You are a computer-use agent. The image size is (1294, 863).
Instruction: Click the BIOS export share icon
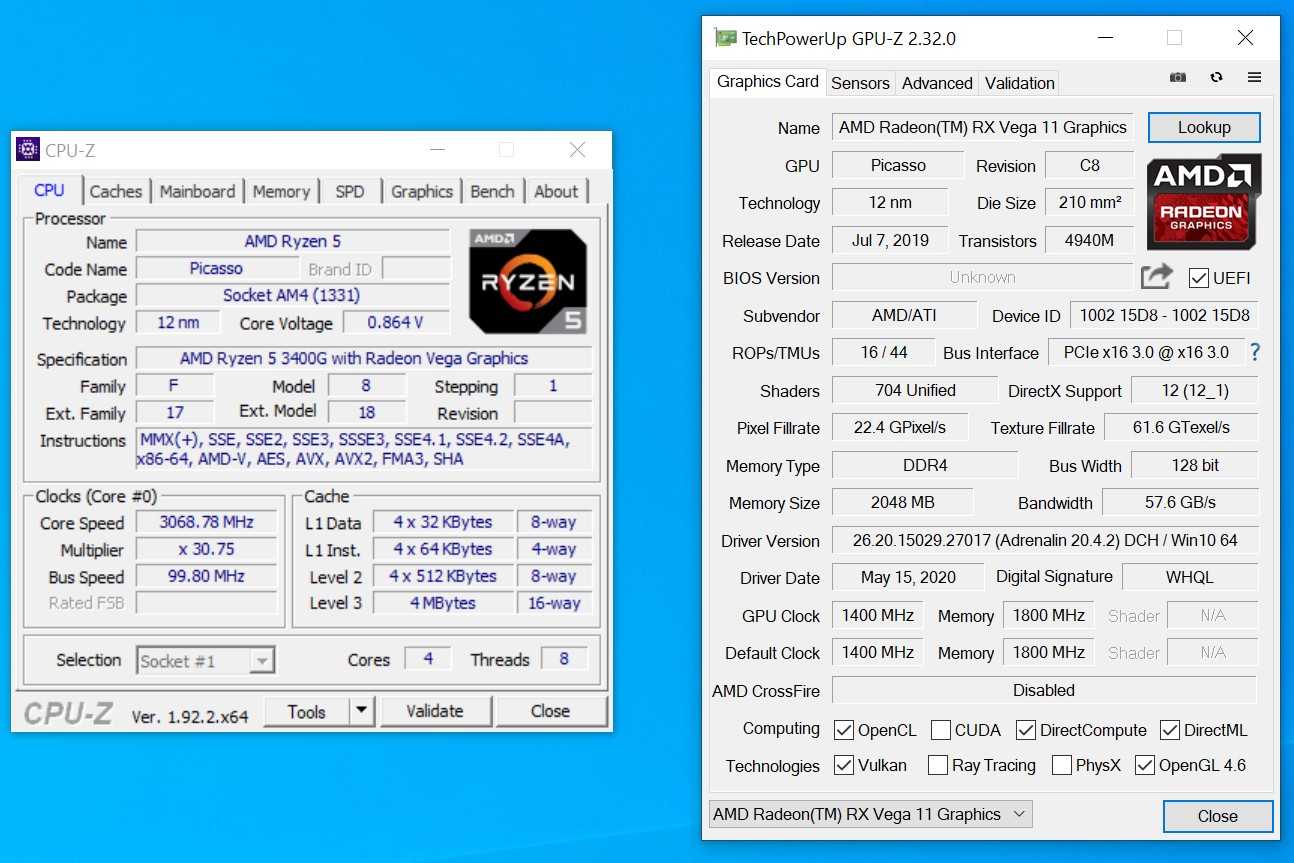pos(1156,277)
